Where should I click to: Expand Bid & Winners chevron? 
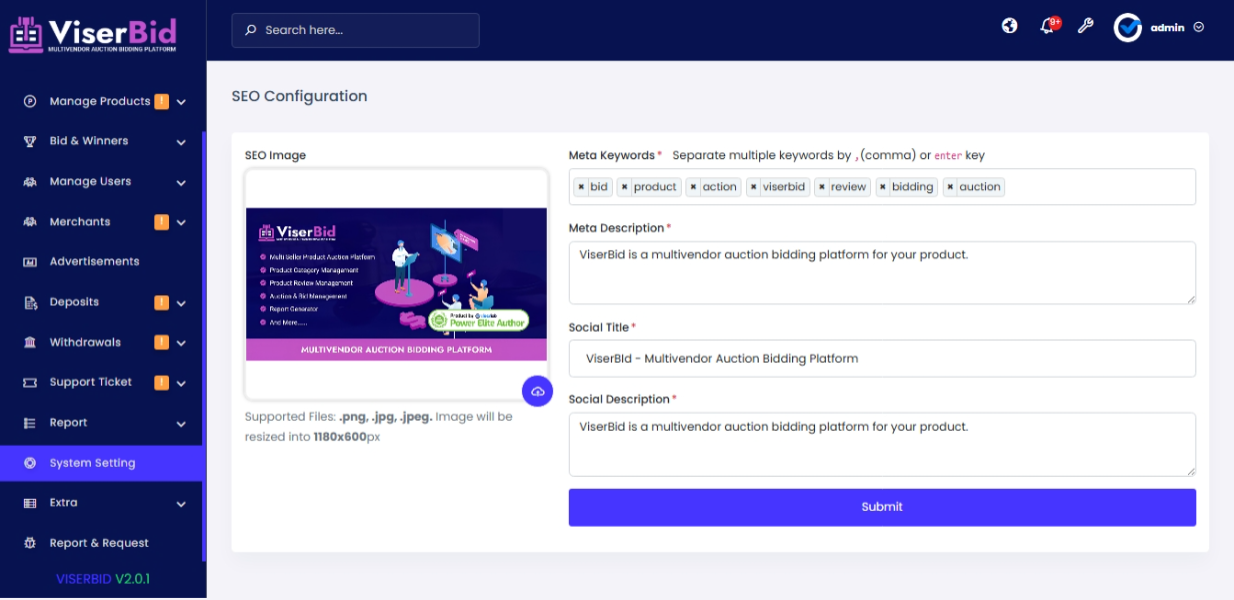pos(181,142)
